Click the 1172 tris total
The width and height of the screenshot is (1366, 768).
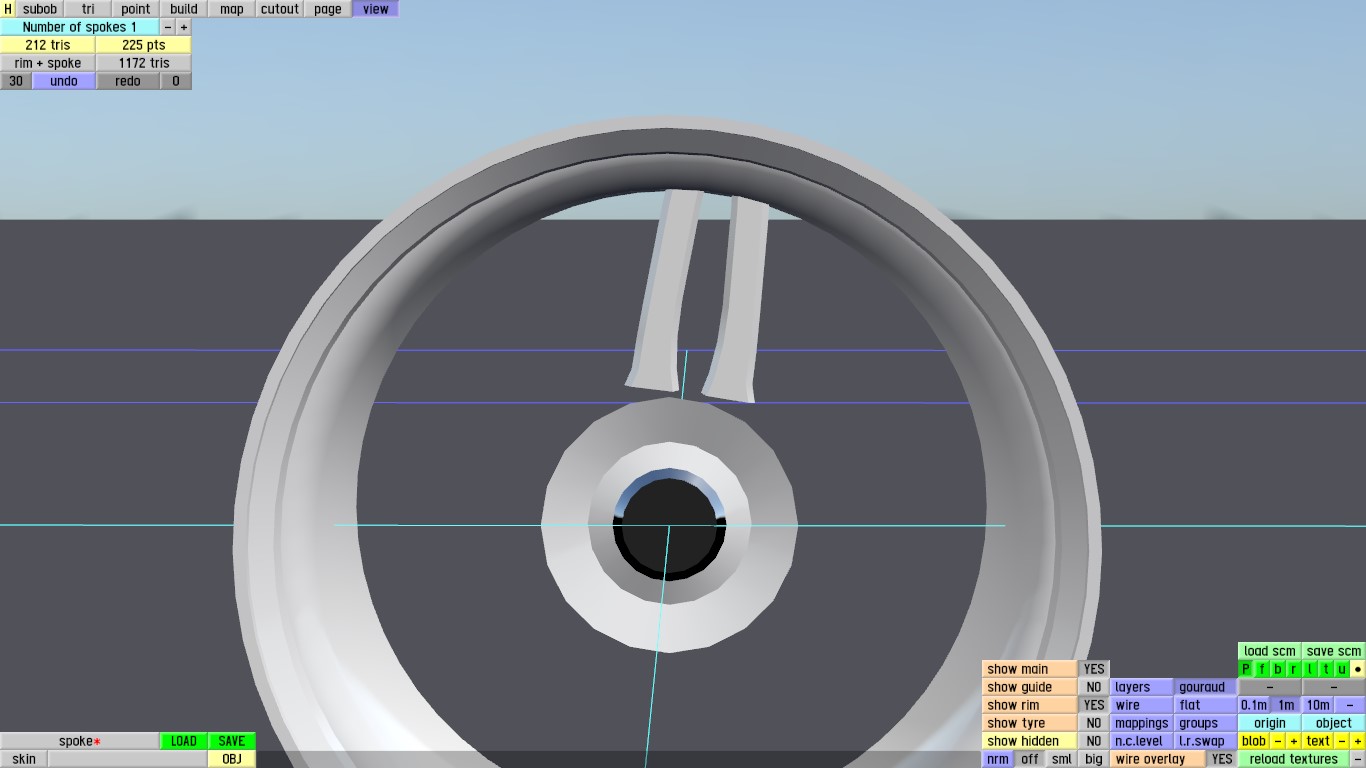click(x=144, y=63)
